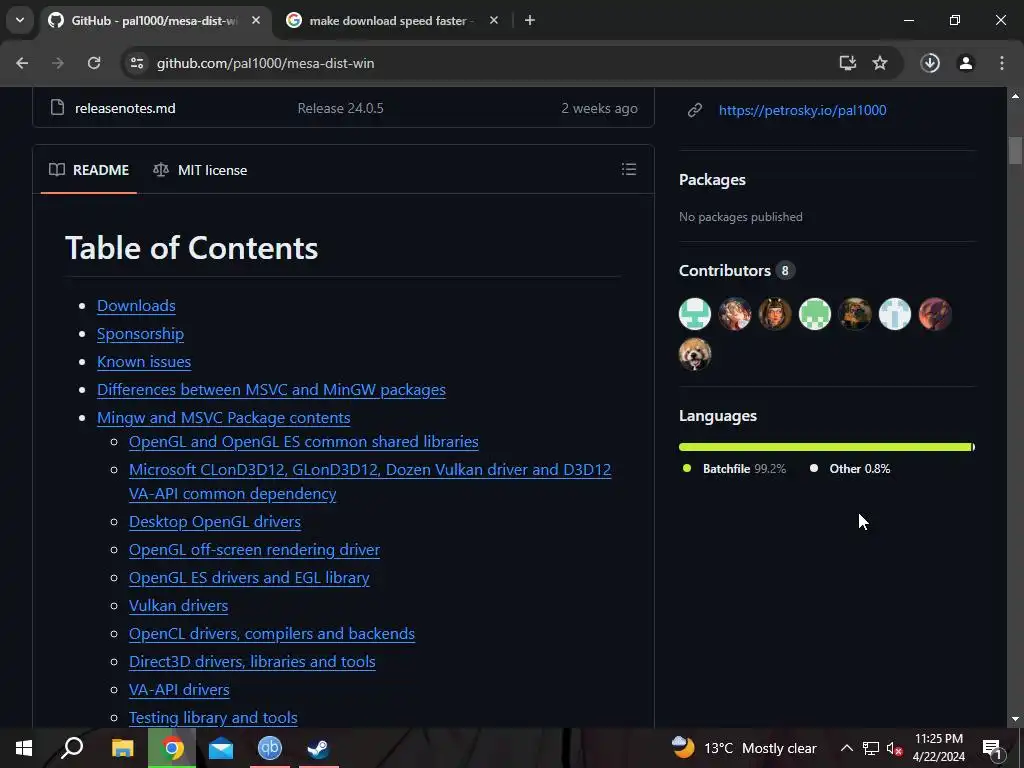The image size is (1024, 768).
Task: Open Steam from the taskbar
Action: click(318, 748)
